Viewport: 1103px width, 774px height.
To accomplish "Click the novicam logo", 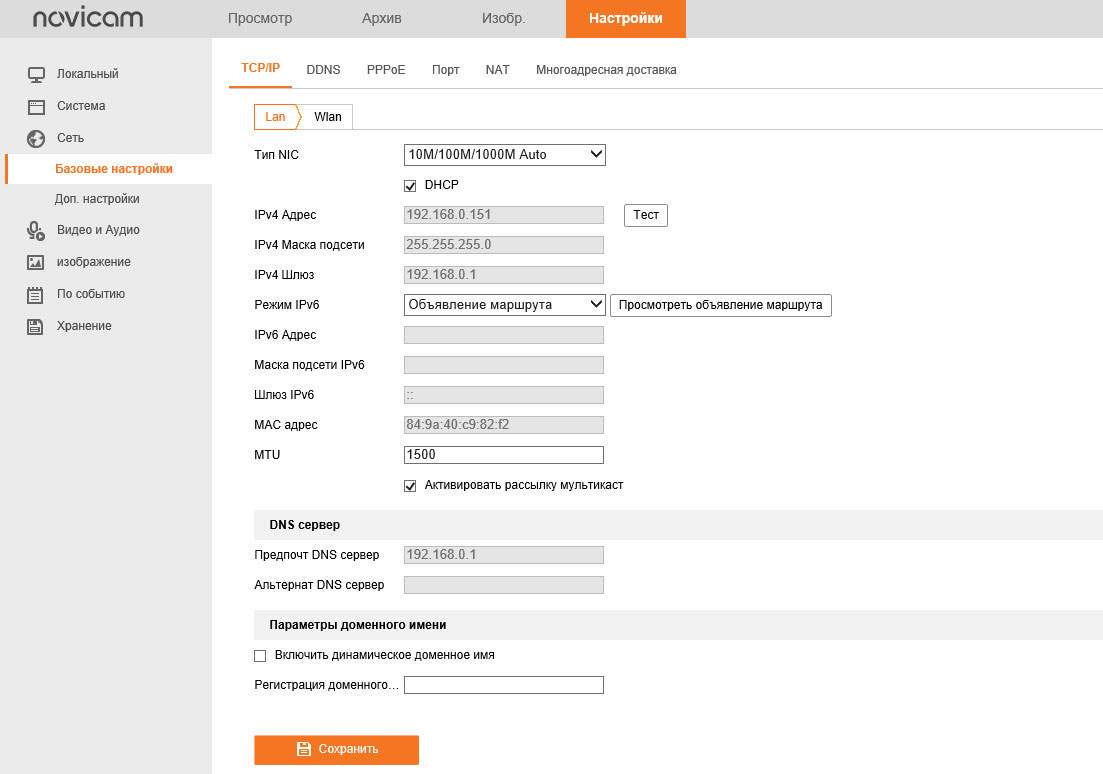I will coord(87,19).
